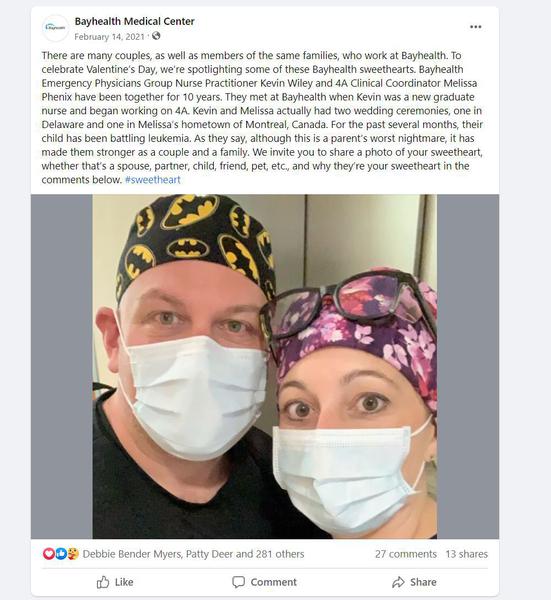Open Bayhealth Medical Center page name
This screenshot has width=551, height=600.
click(x=135, y=21)
